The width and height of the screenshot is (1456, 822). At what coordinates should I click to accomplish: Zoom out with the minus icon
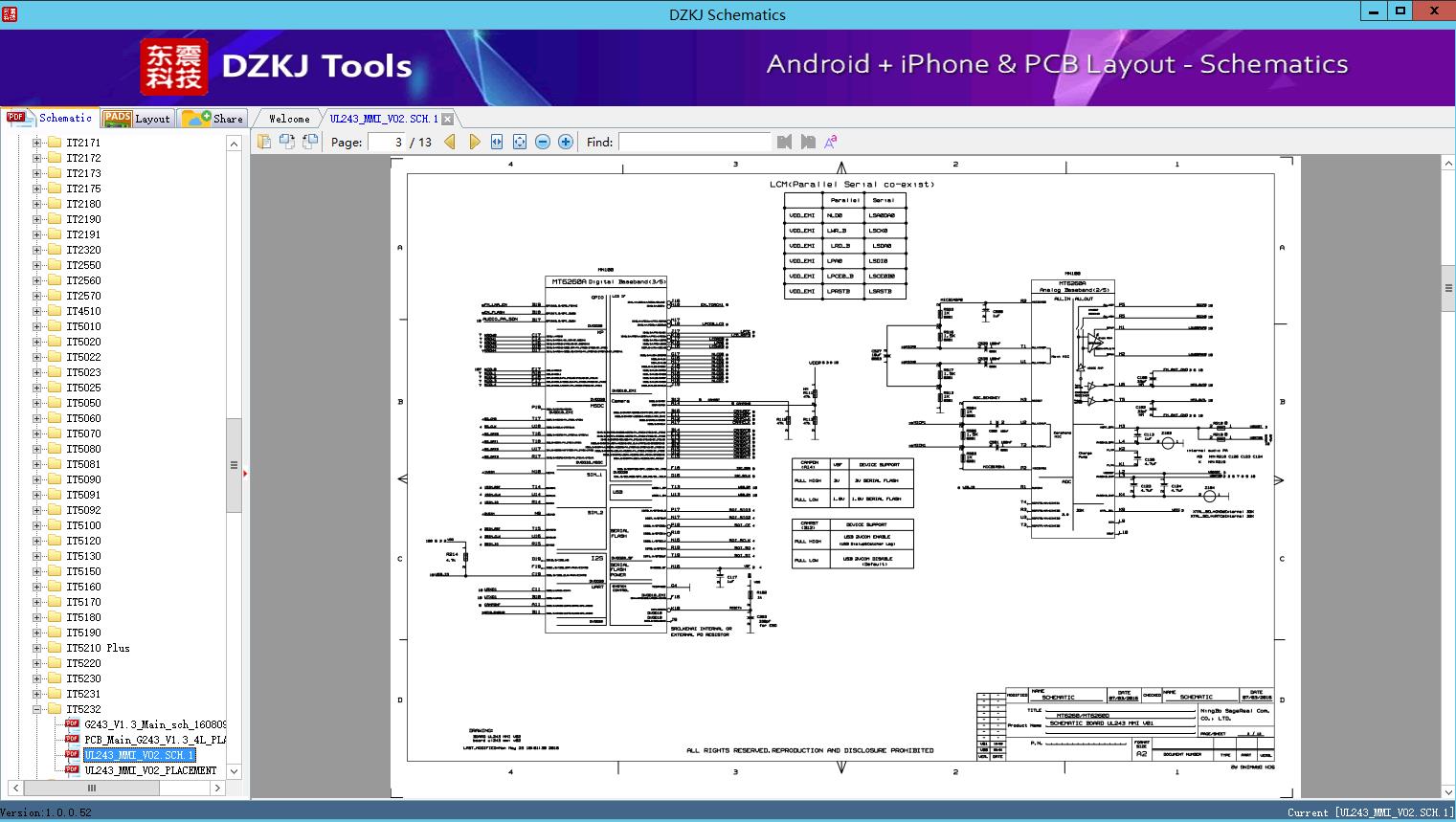[x=543, y=142]
